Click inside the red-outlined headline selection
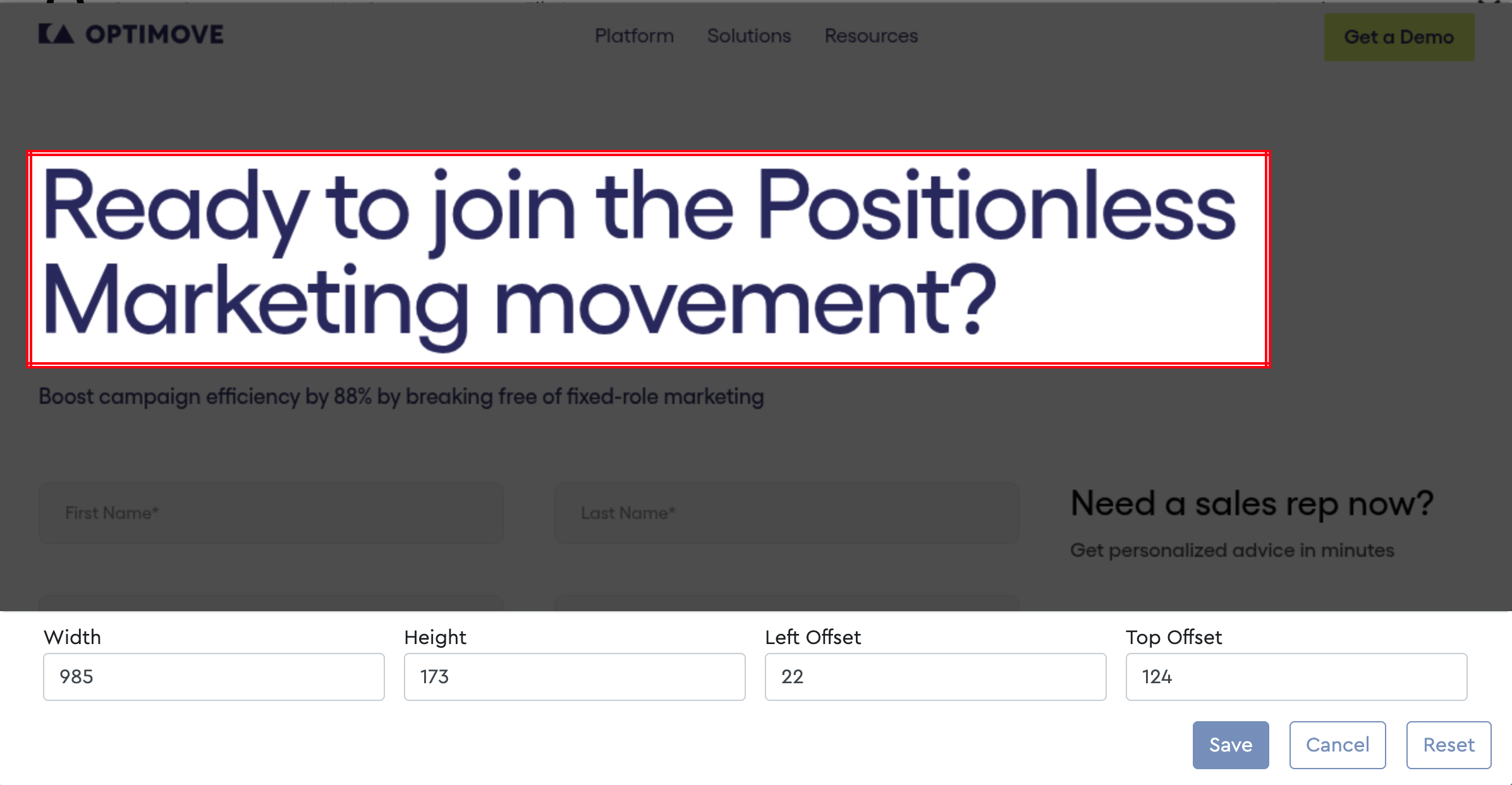This screenshot has height=785, width=1512. point(649,259)
